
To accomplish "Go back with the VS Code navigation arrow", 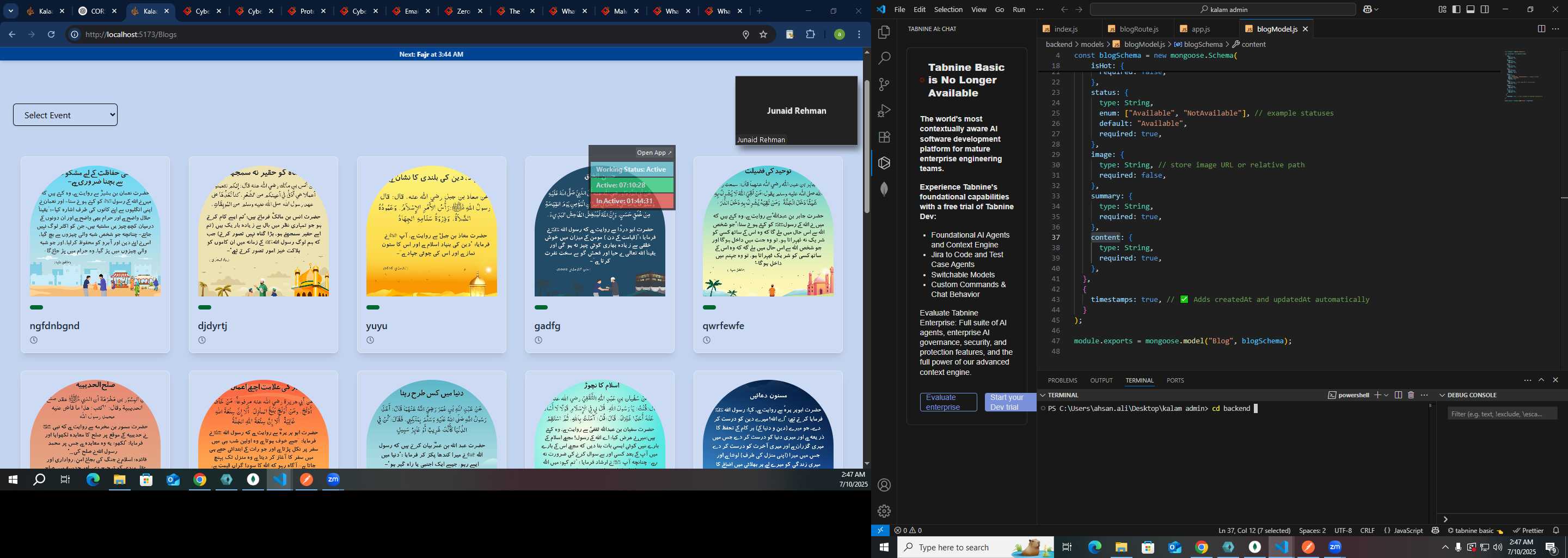I will pos(1064,10).
